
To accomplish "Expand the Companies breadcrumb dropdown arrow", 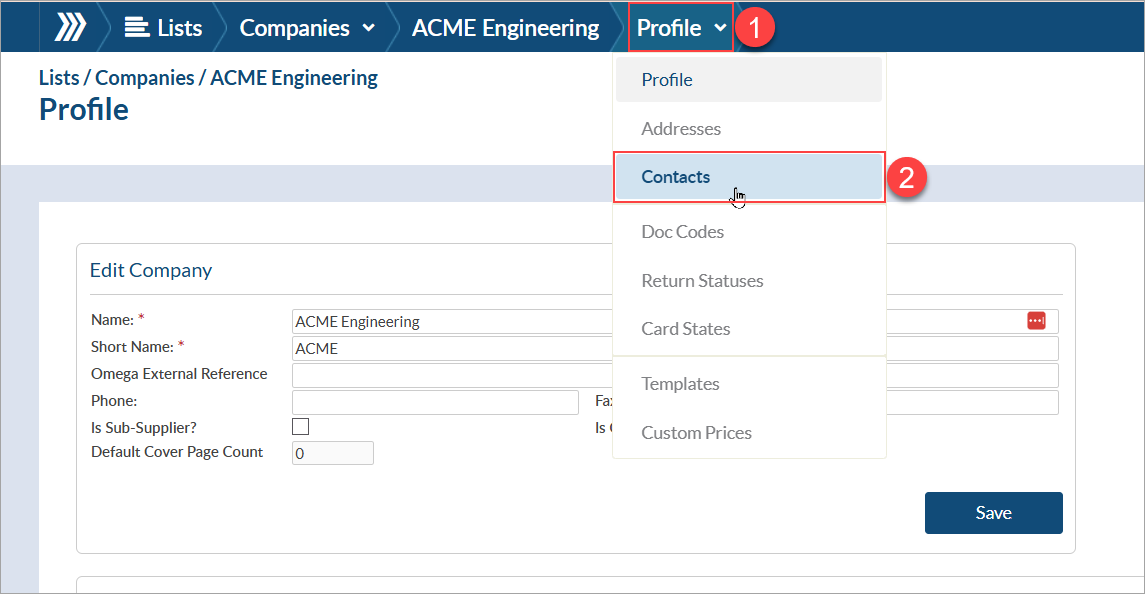I will point(368,28).
